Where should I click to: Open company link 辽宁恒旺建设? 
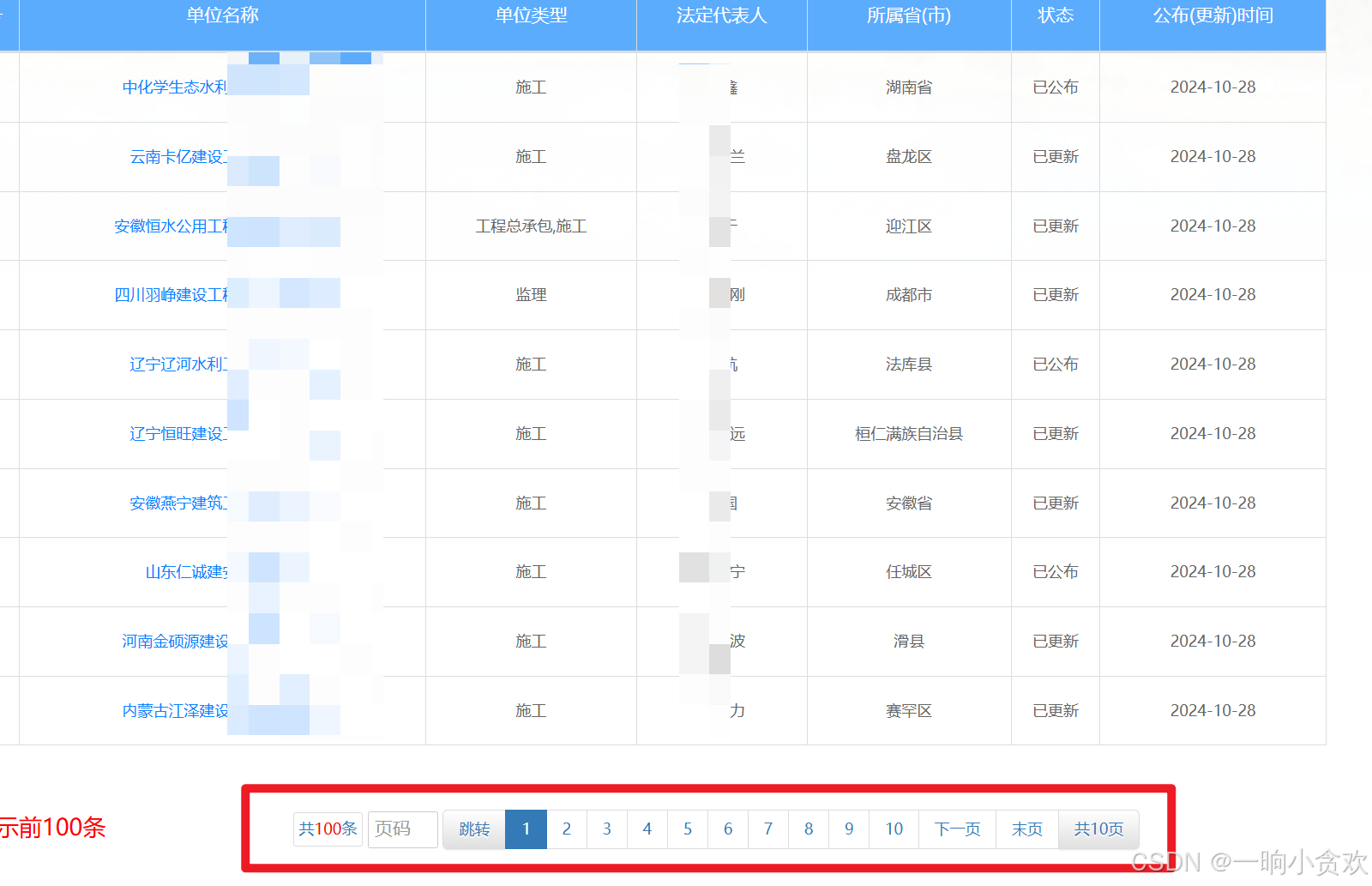pyautogui.click(x=178, y=434)
